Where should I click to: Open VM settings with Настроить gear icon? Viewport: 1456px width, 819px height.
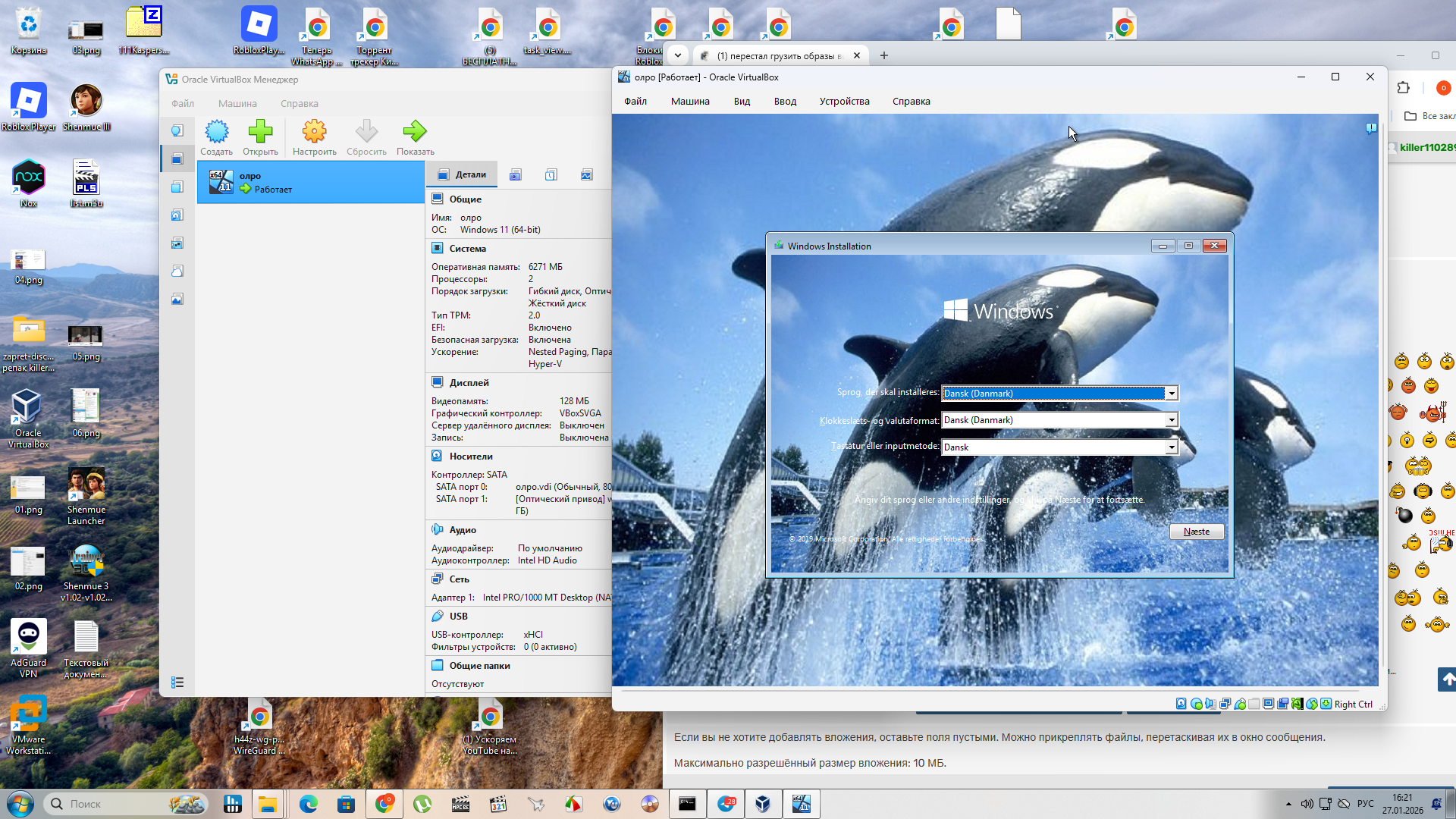(x=314, y=132)
